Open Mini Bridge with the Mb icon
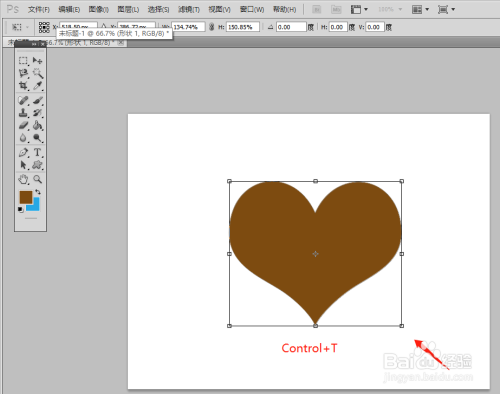This screenshot has height=394, width=500. point(336,9)
